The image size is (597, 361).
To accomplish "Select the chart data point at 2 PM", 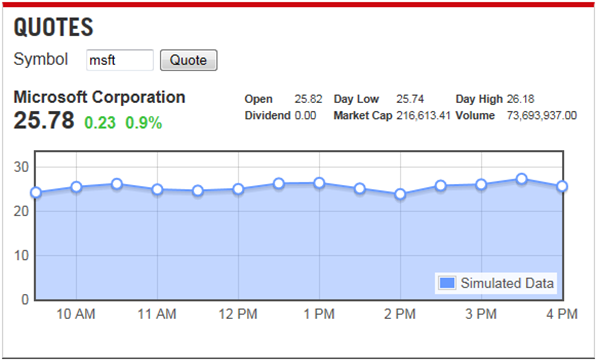I will coord(400,194).
